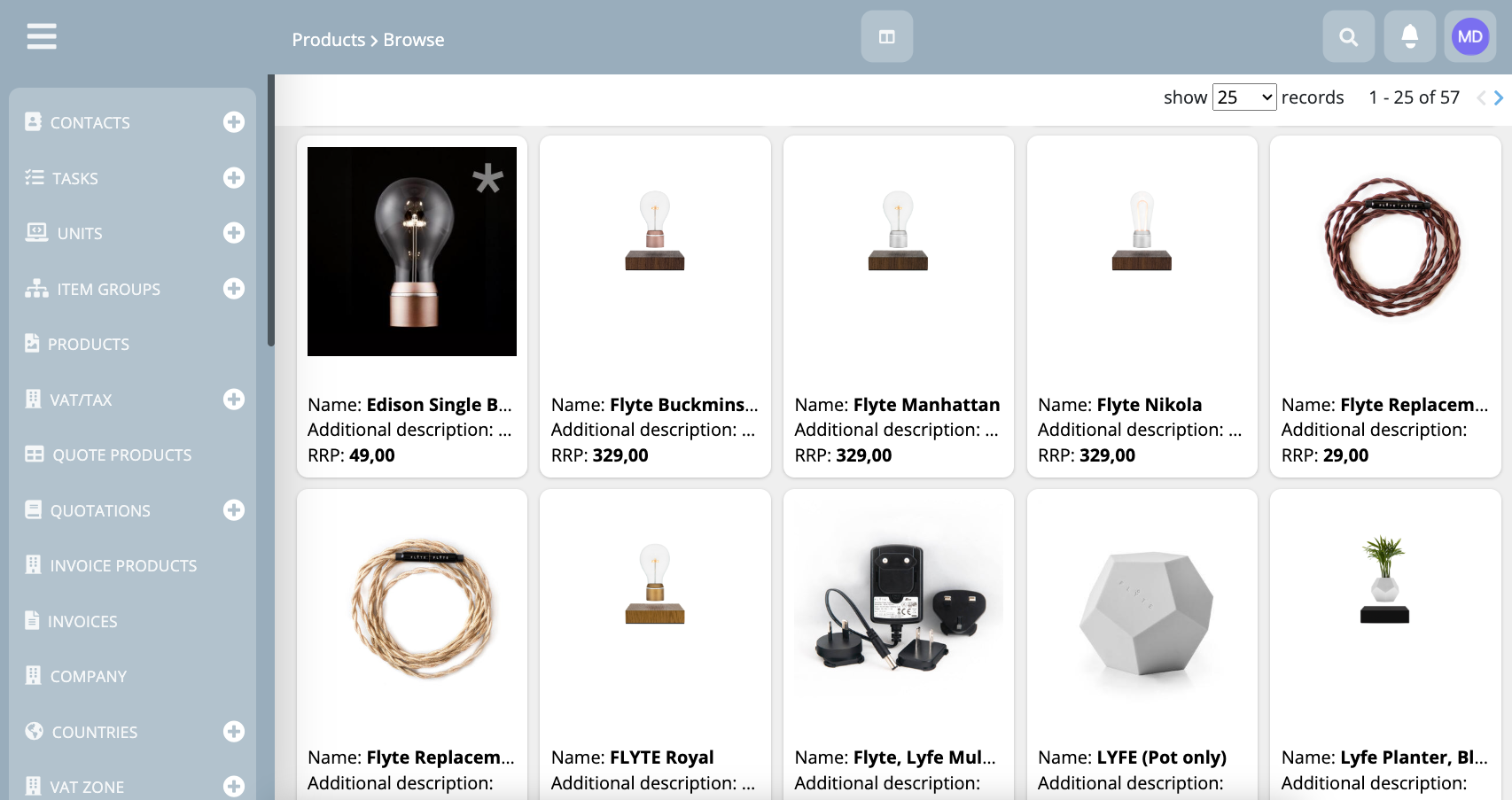Add a new contact with plus icon
The height and width of the screenshot is (800, 1512).
coord(234,122)
